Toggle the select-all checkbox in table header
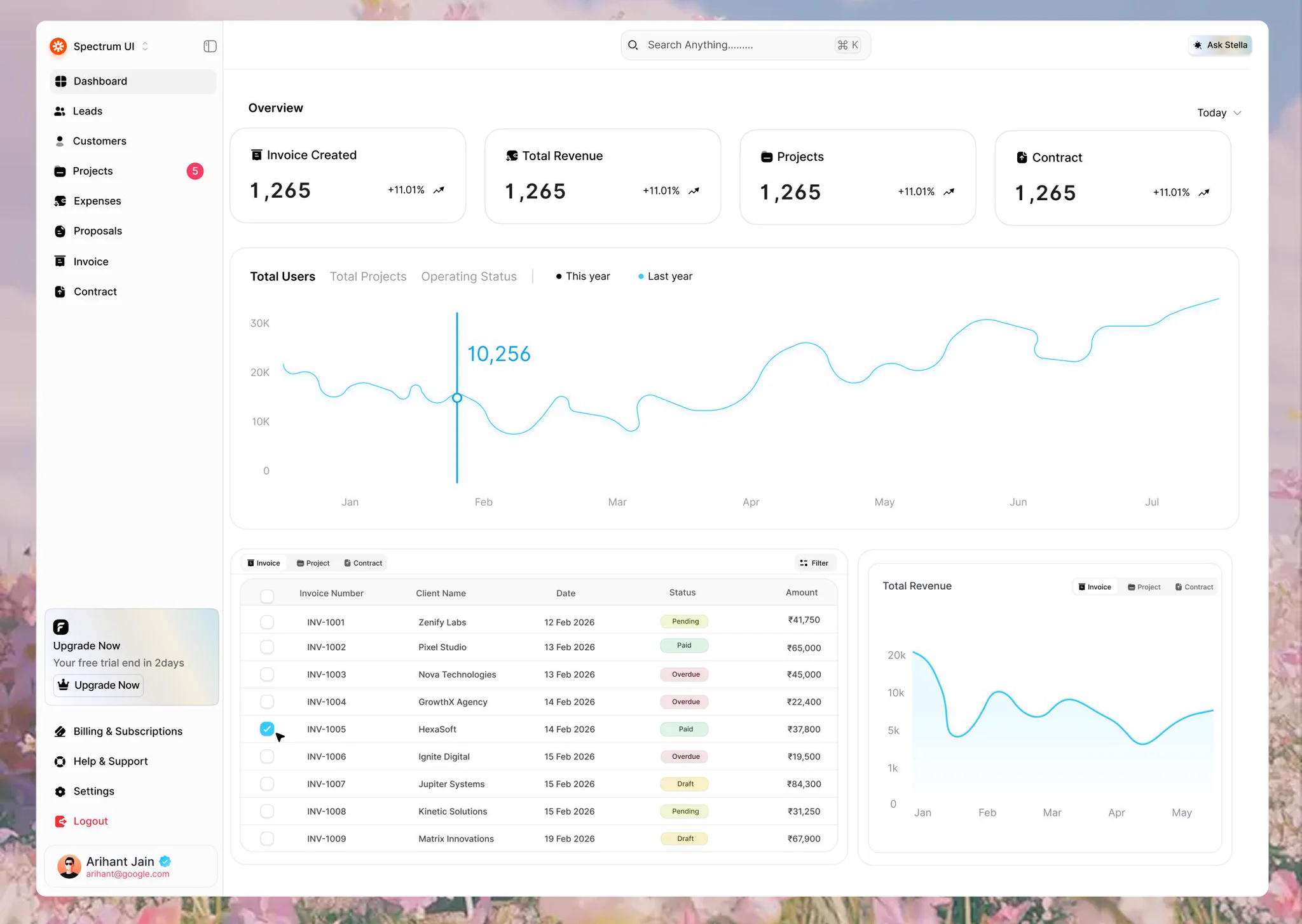This screenshot has height=924, width=1302. [267, 595]
